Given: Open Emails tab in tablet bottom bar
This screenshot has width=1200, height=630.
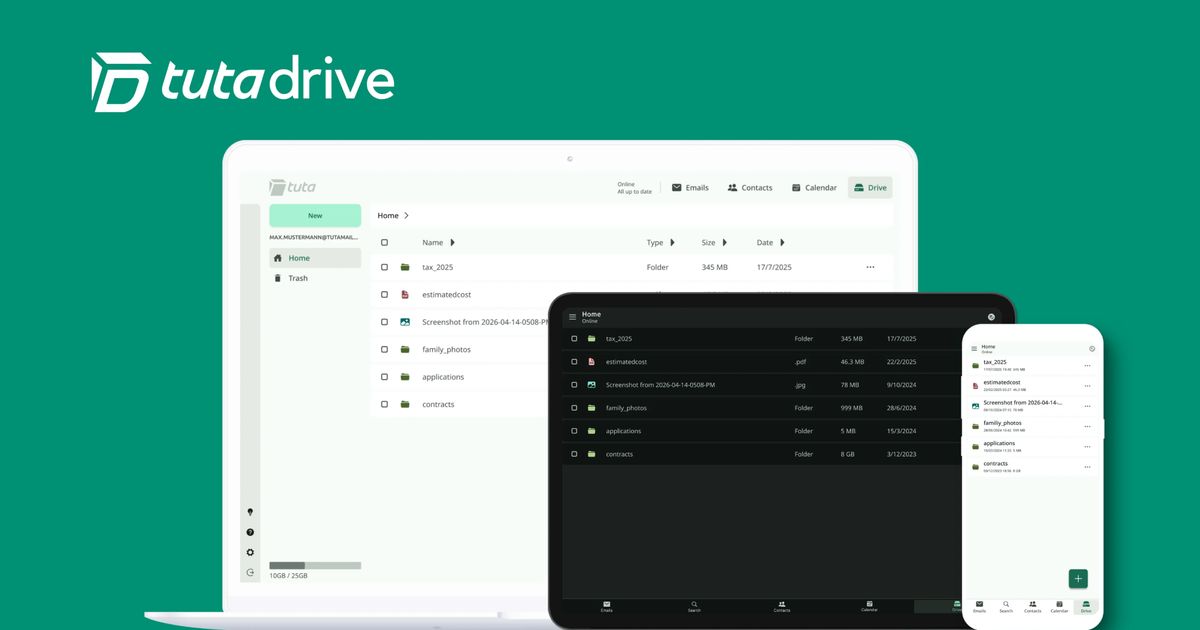Looking at the screenshot, I should pyautogui.click(x=606, y=606).
